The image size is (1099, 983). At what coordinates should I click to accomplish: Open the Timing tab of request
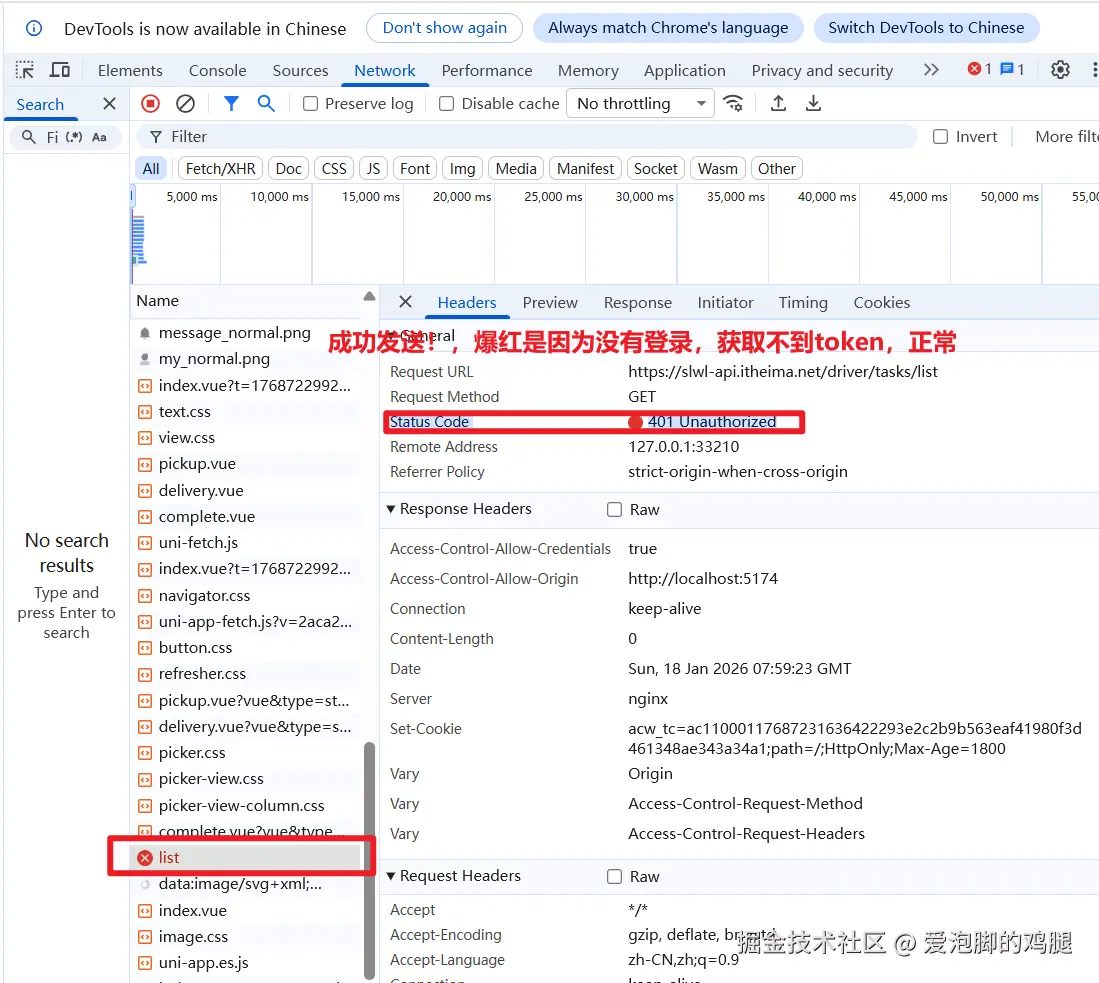(x=803, y=303)
